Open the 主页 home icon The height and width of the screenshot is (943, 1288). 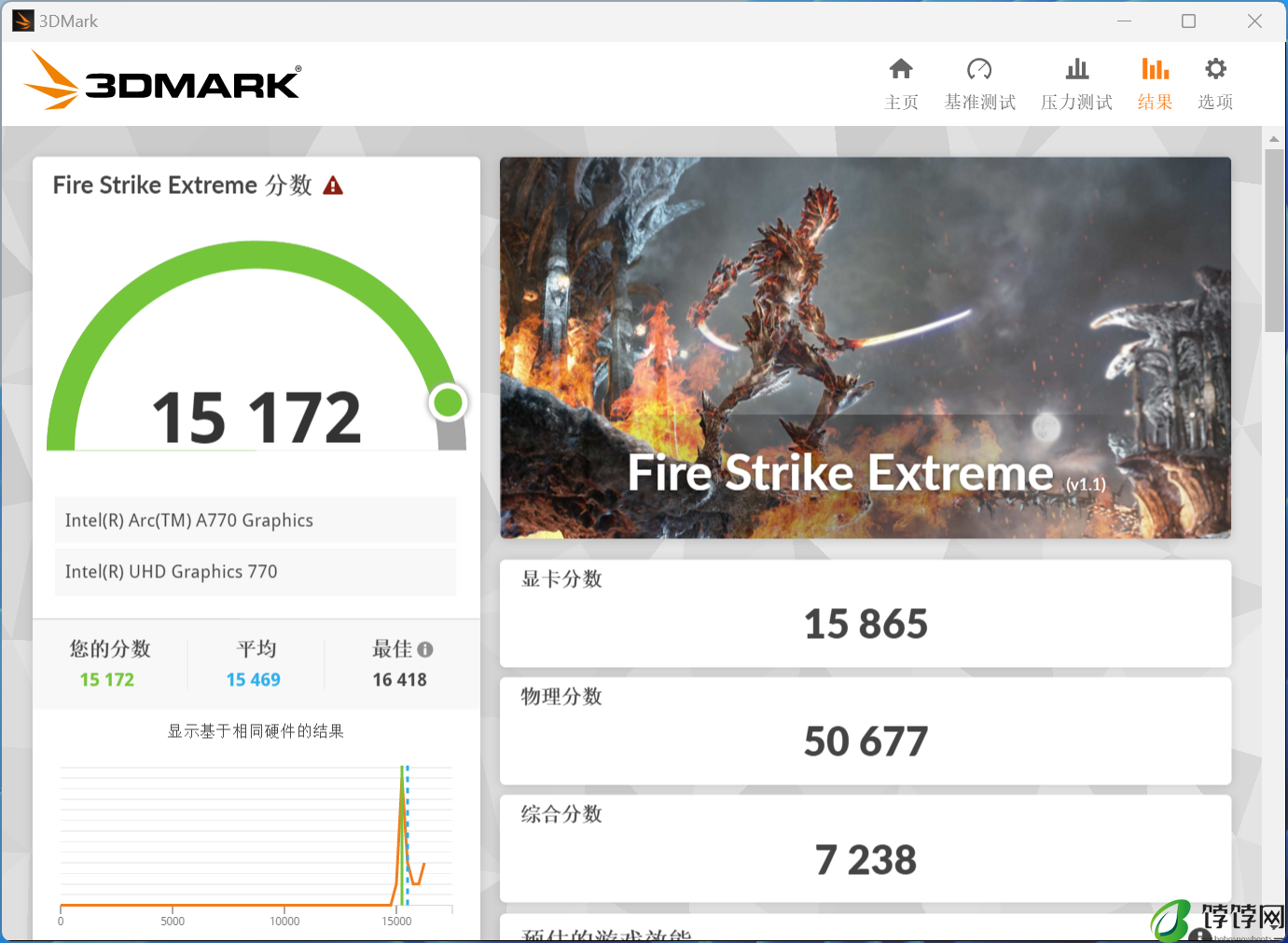901,69
